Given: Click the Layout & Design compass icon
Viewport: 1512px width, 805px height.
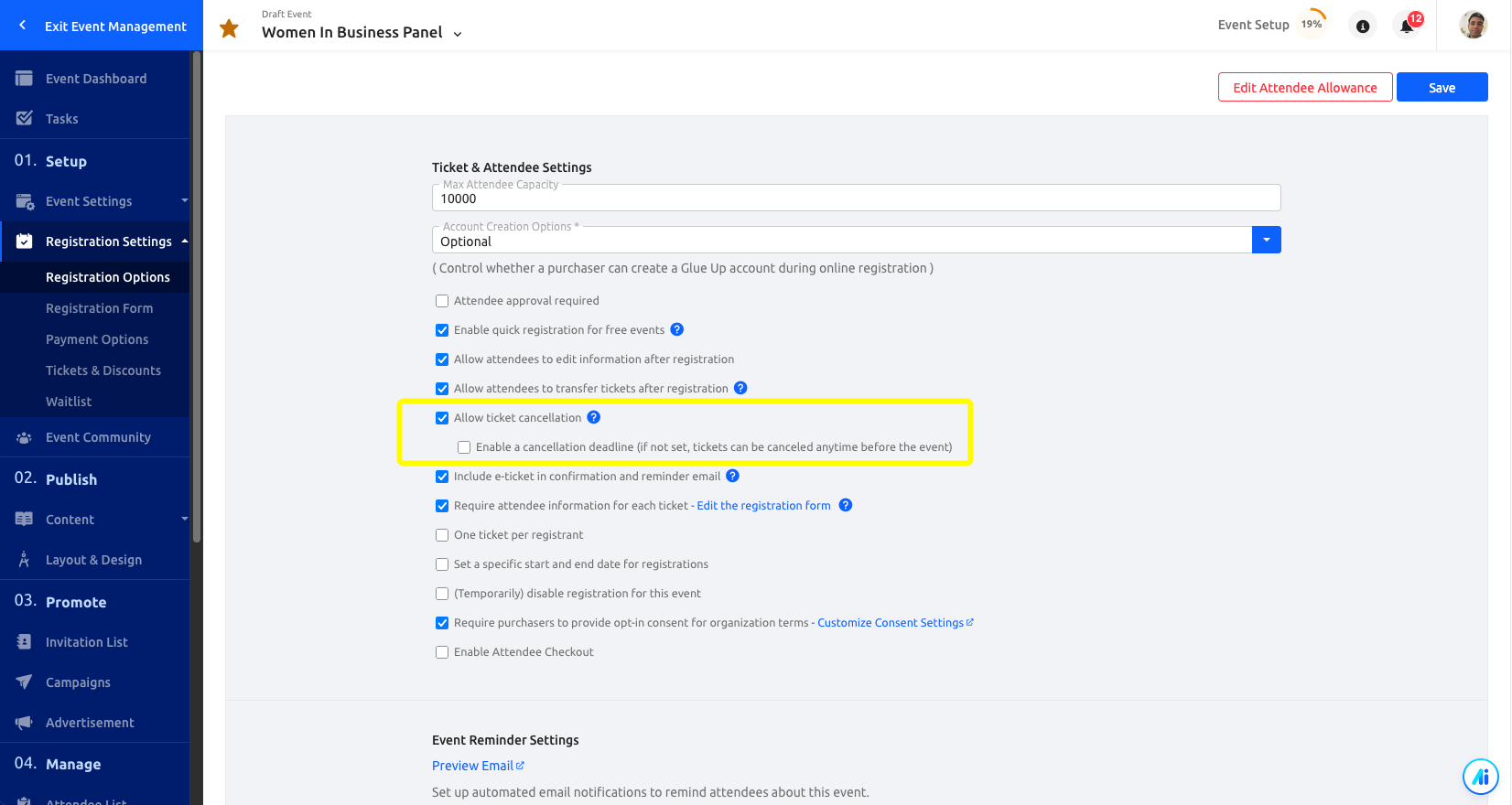Looking at the screenshot, I should 24,560.
